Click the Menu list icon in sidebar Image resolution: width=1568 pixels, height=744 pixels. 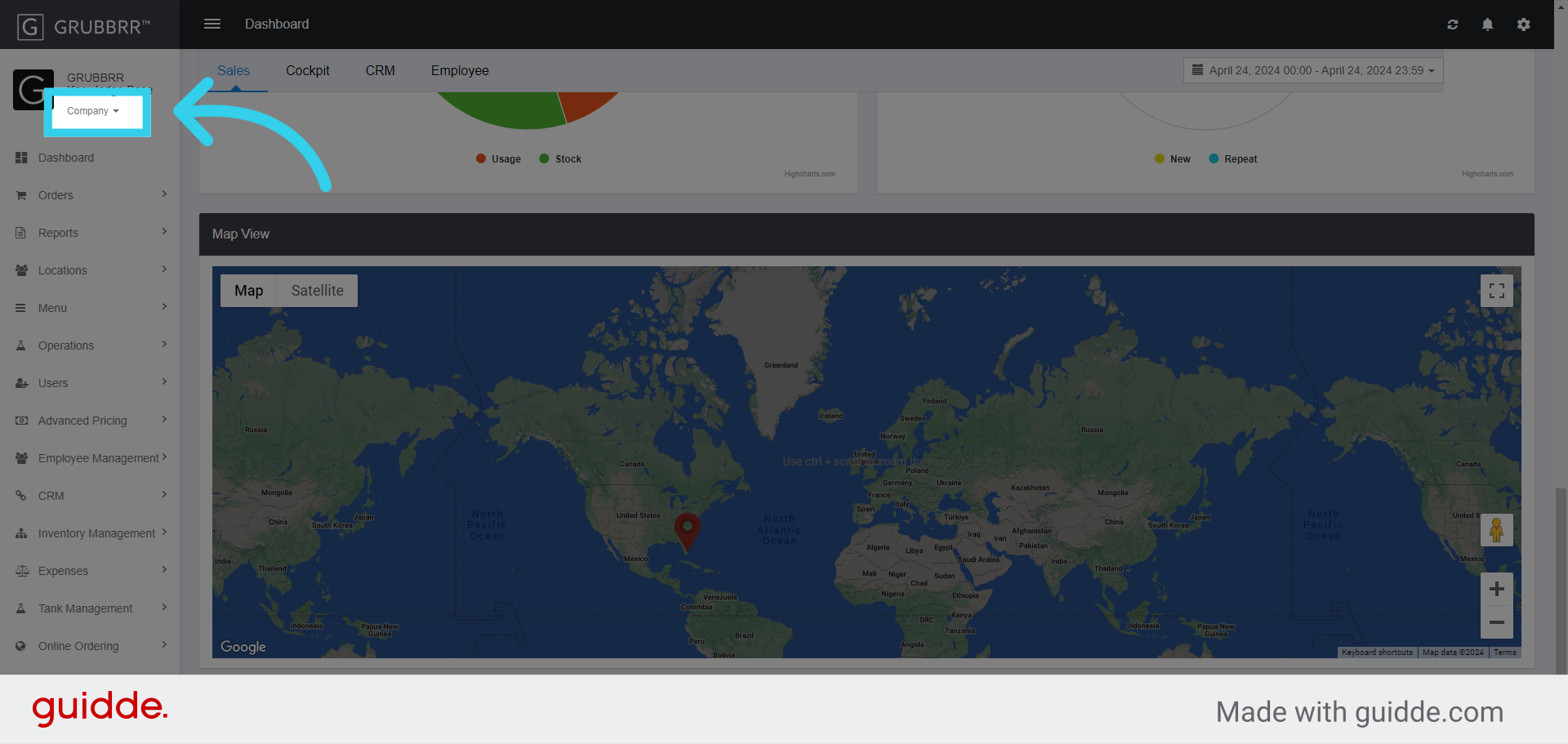tap(21, 308)
